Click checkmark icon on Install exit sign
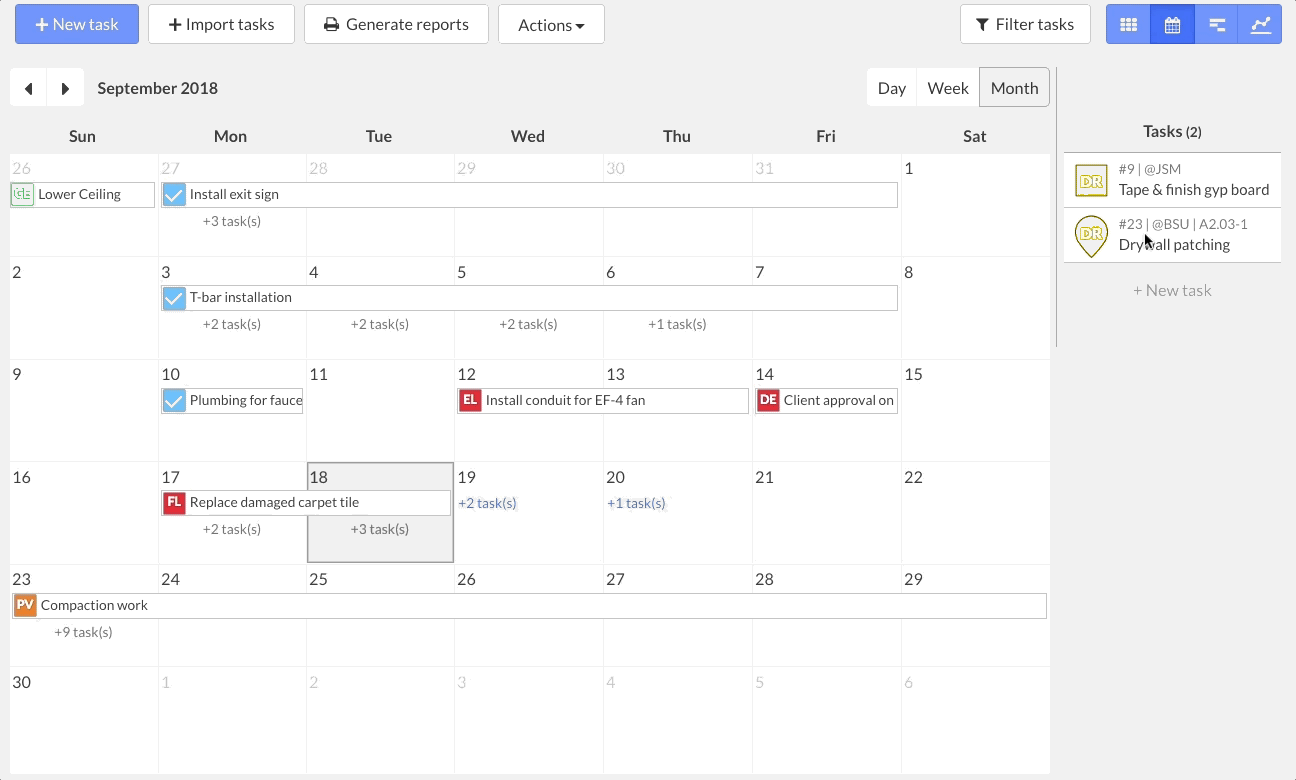Viewport: 1296px width, 780px height. (x=174, y=194)
